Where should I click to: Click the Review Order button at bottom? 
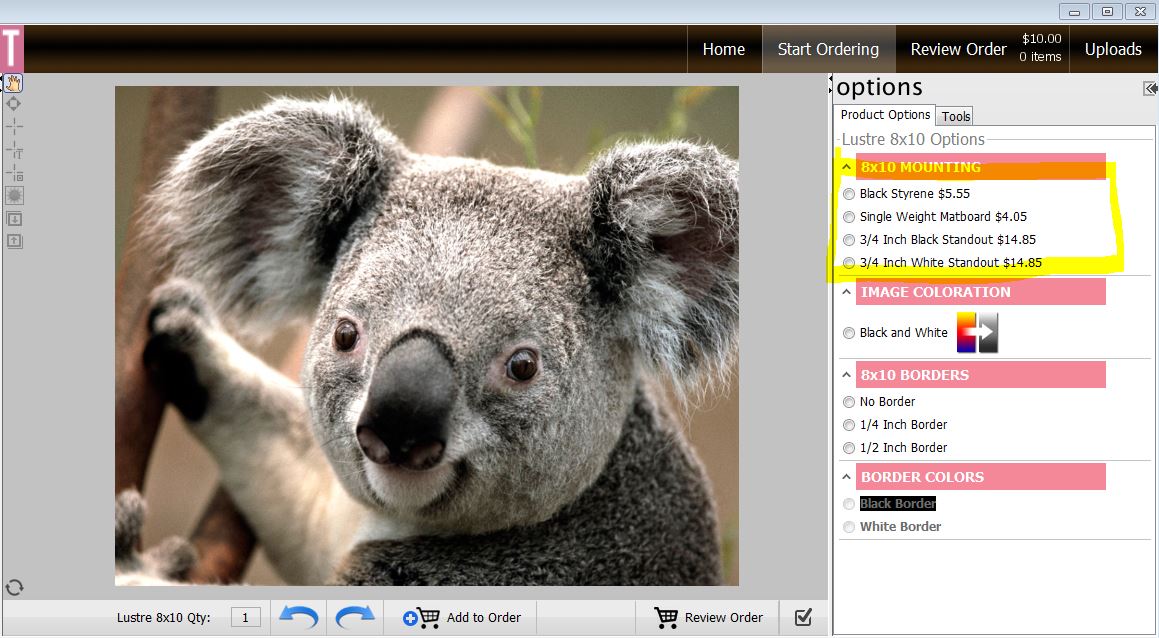709,617
